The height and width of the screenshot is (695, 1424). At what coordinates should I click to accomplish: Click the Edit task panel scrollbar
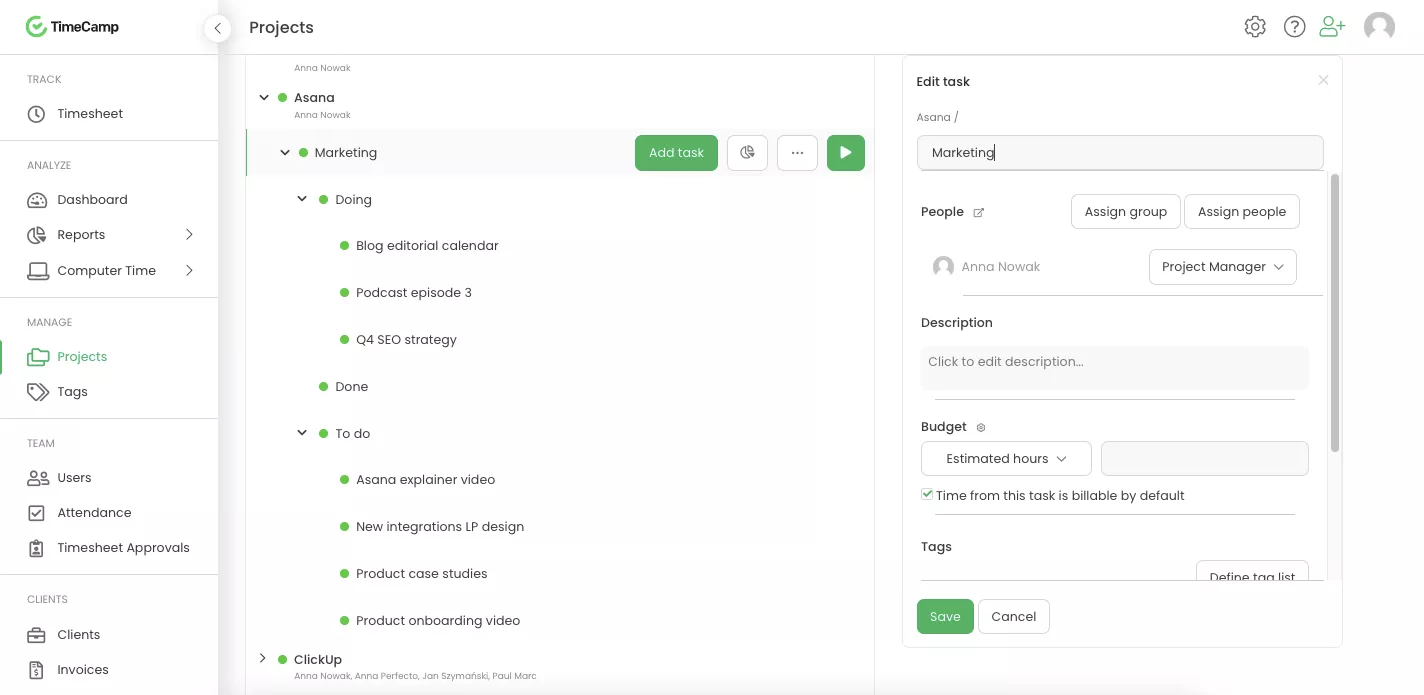point(1334,310)
